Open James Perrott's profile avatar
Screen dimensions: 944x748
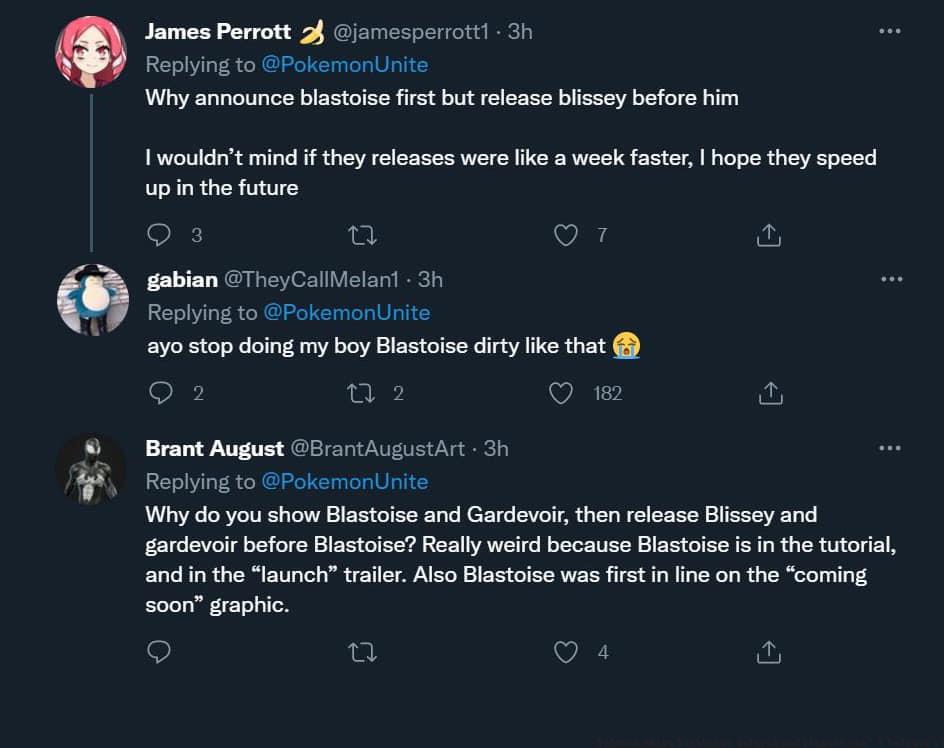point(91,52)
